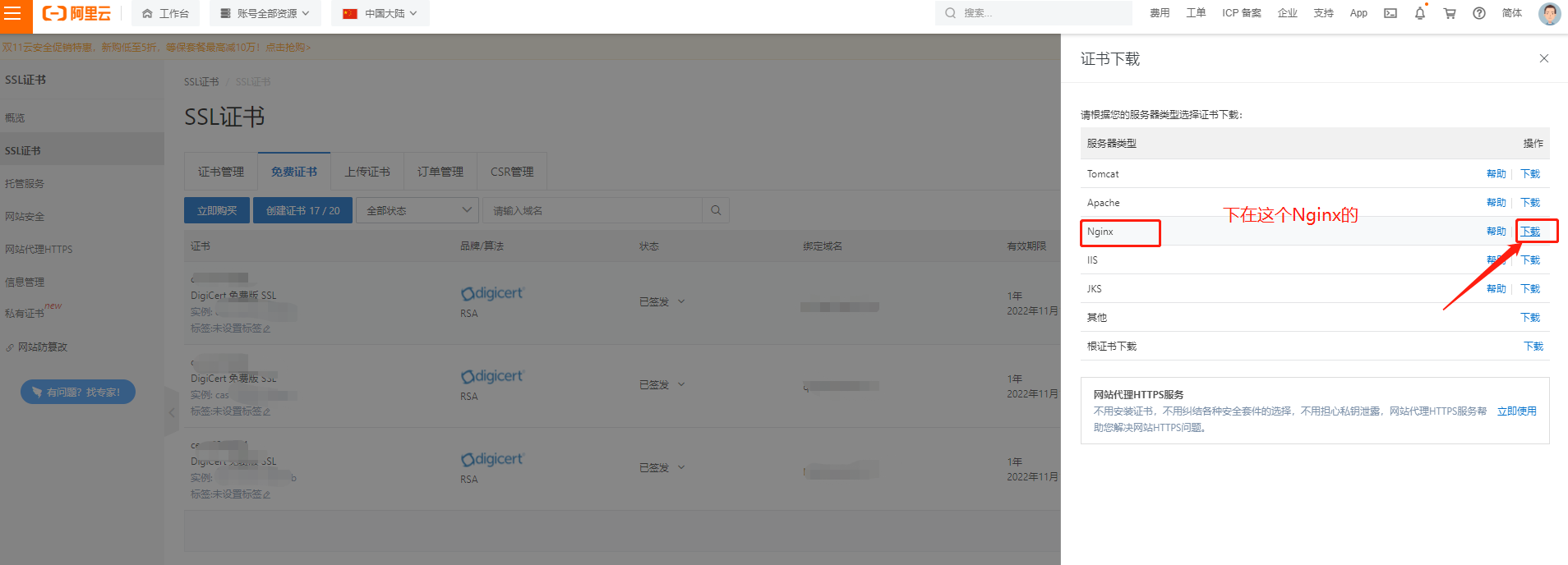
Task: Switch to the CSR管理 tab
Action: [512, 172]
